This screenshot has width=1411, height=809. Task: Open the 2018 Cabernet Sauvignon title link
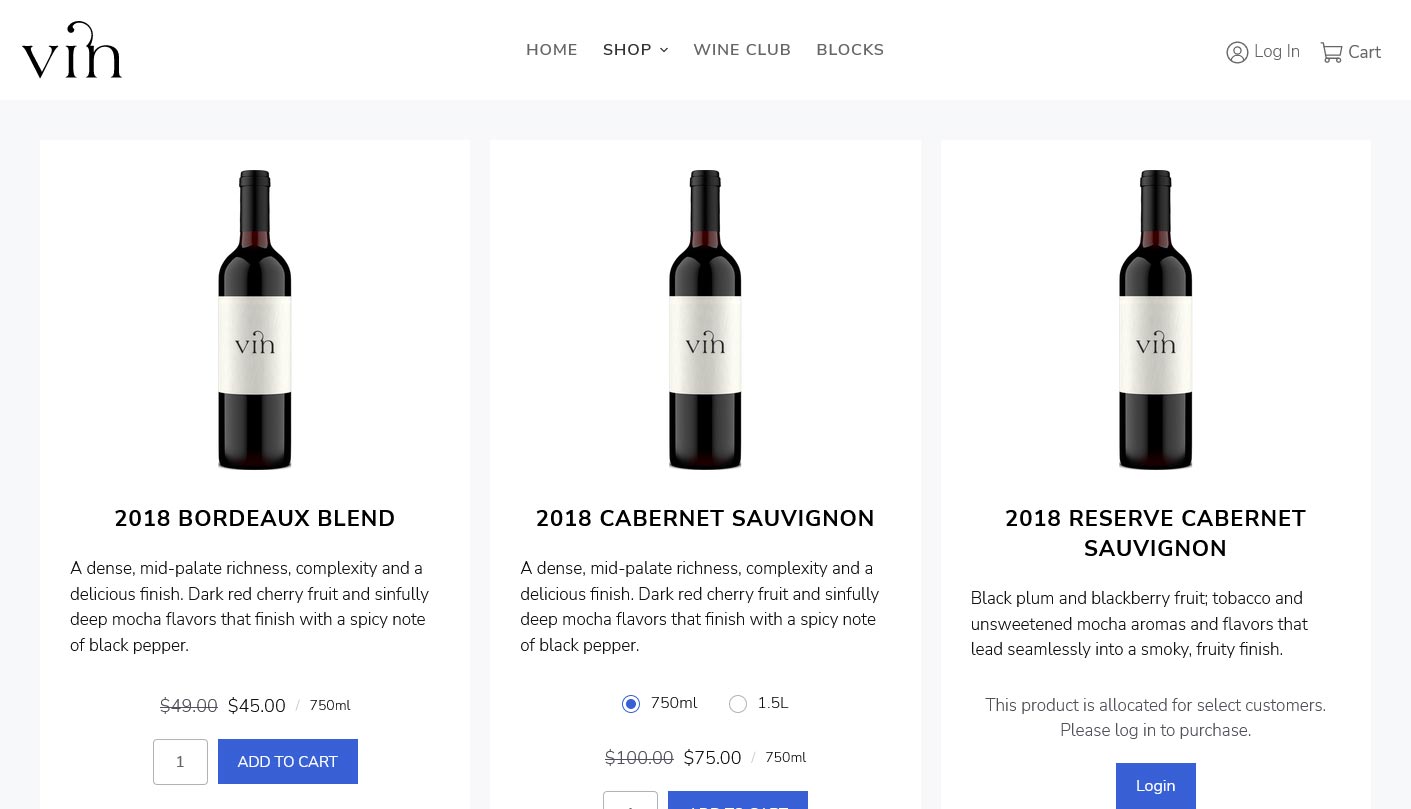pyautogui.click(x=705, y=519)
